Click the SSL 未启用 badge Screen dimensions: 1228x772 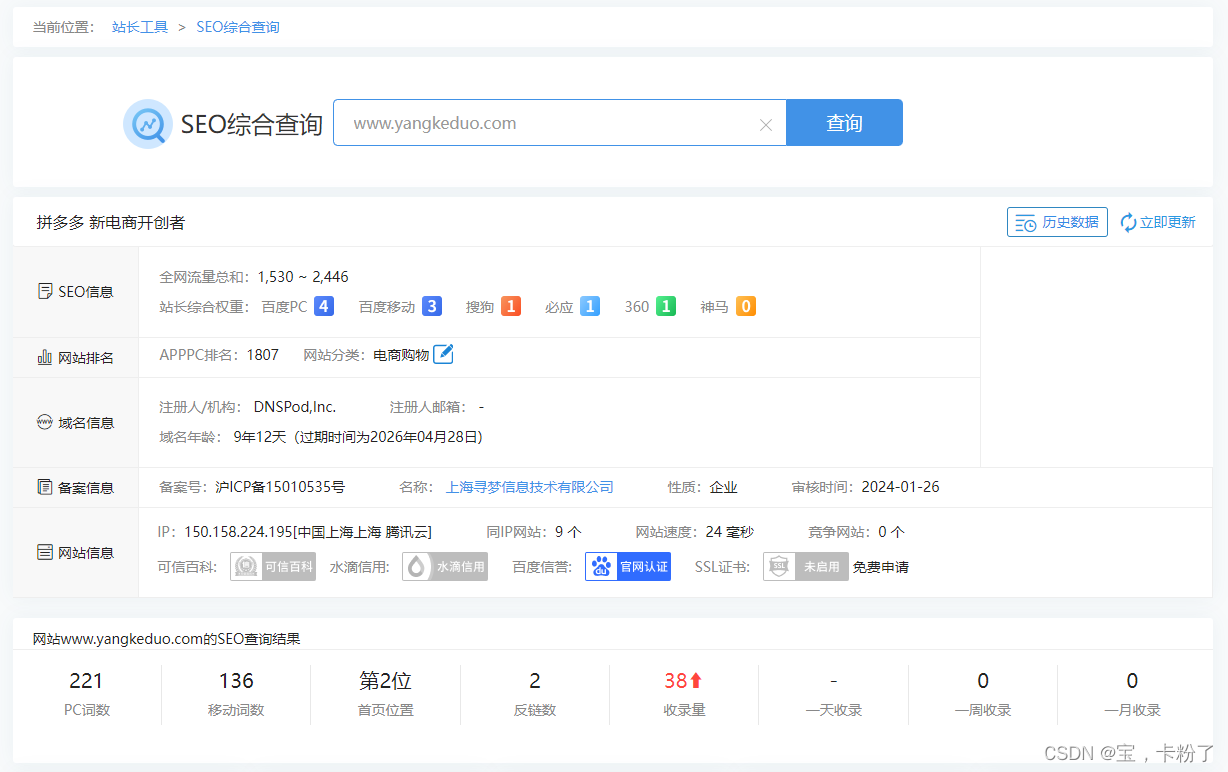(x=806, y=567)
